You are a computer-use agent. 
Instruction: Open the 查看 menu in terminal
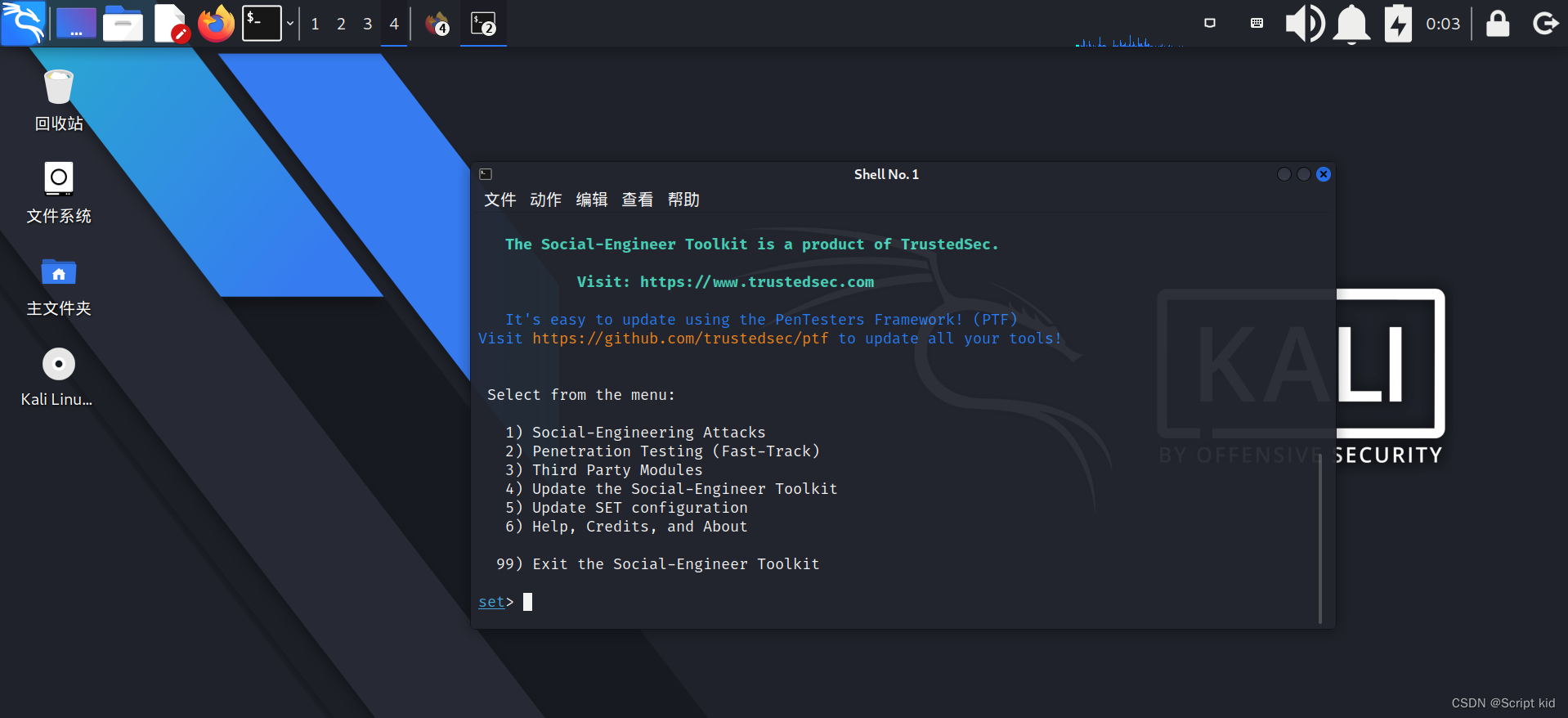coord(638,200)
